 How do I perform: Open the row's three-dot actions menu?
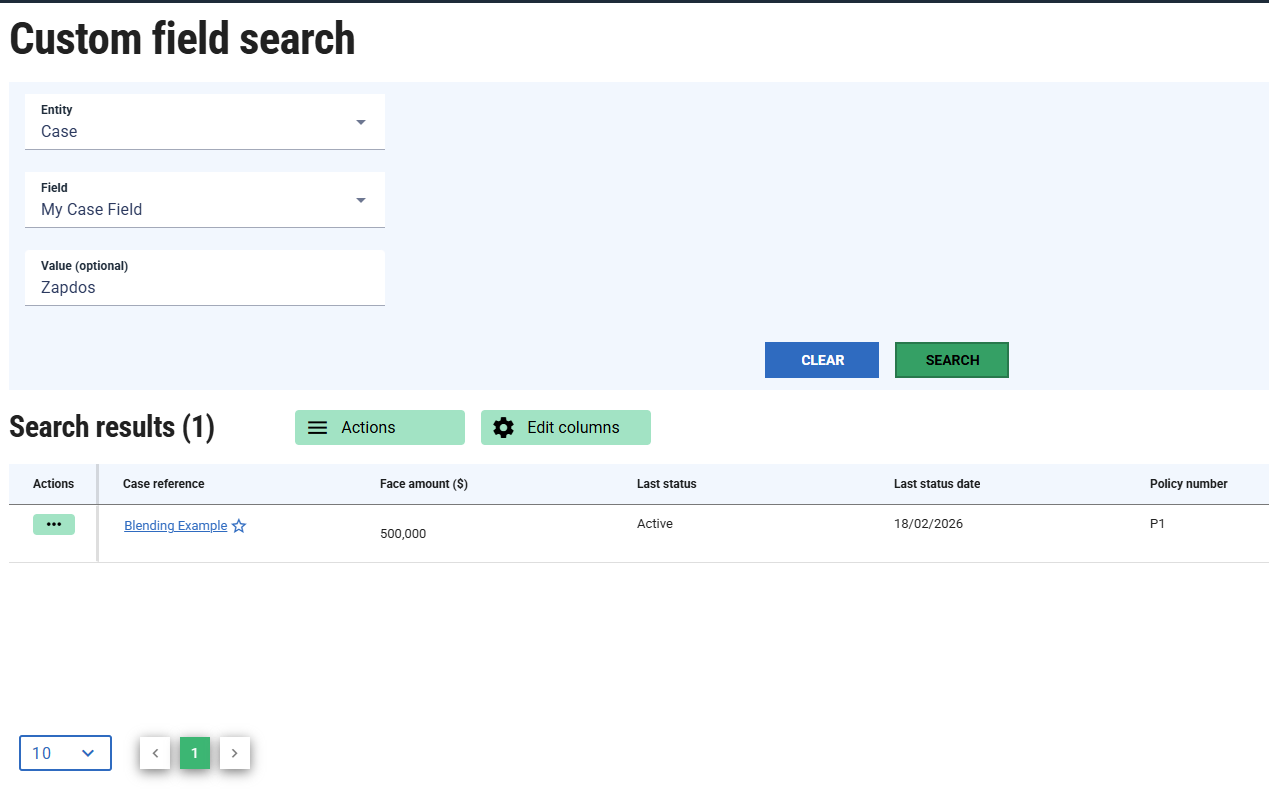click(x=54, y=525)
